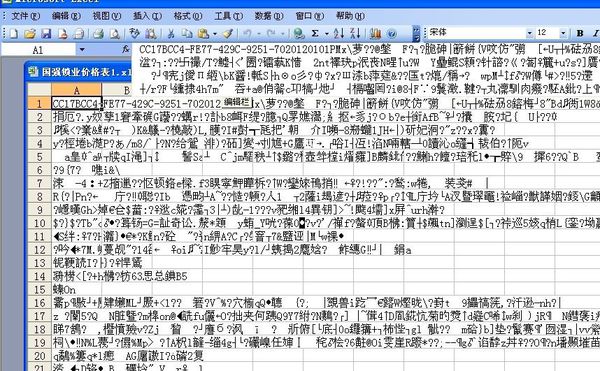Open the 数据 (Data) menu

269,16
